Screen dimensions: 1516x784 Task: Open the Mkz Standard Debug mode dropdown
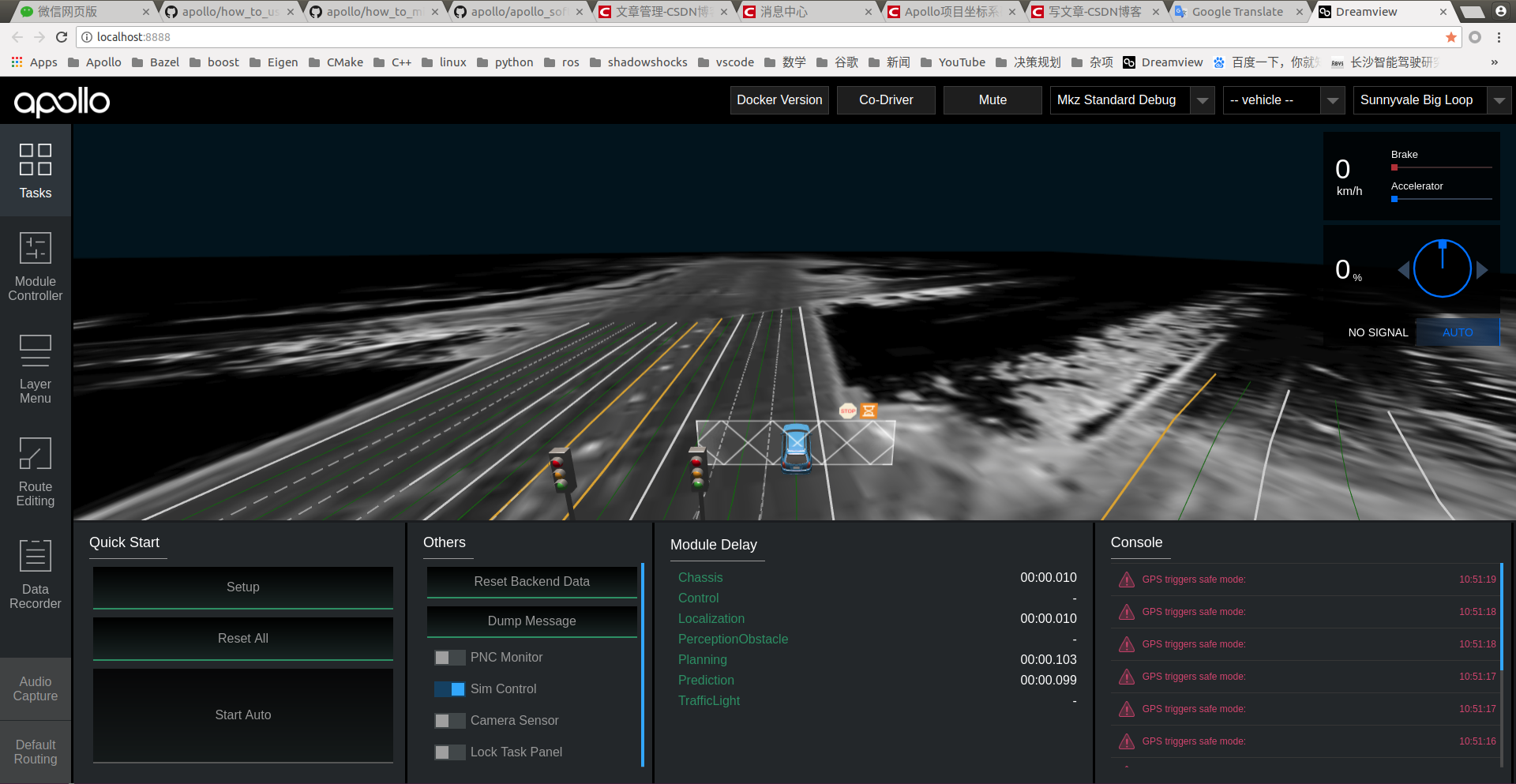tap(1201, 100)
